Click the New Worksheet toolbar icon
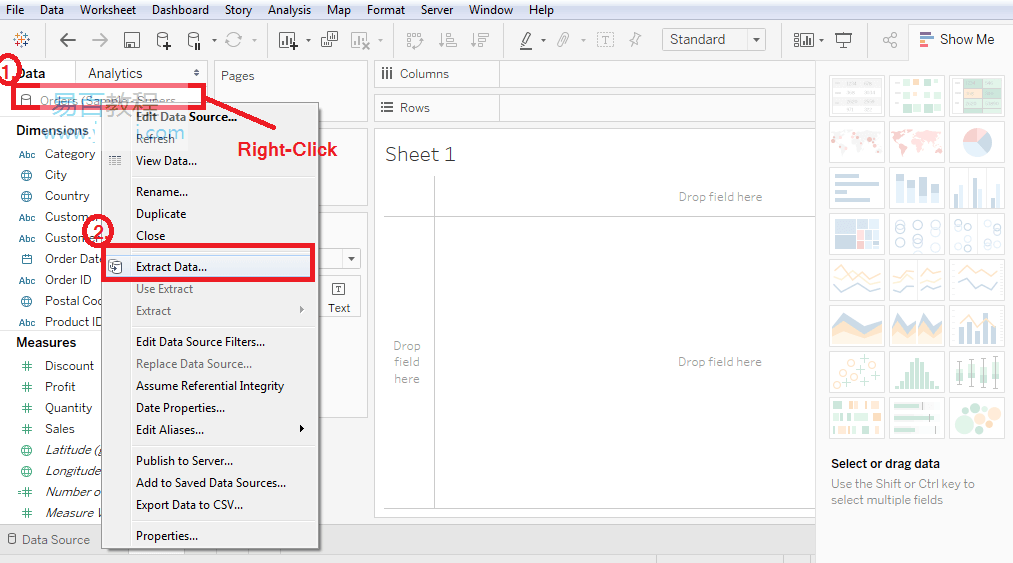This screenshot has width=1013, height=563. (x=288, y=40)
